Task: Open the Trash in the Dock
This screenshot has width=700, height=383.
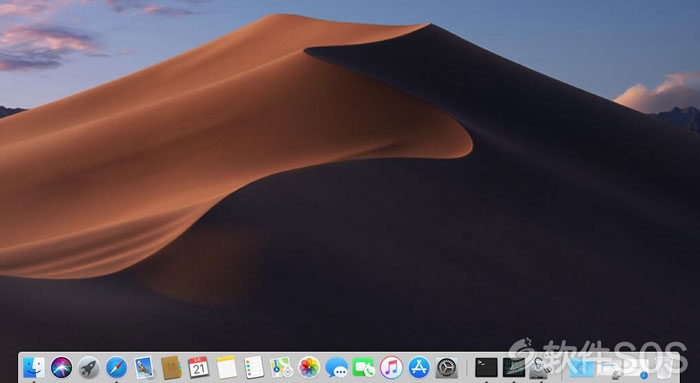Action: click(664, 367)
